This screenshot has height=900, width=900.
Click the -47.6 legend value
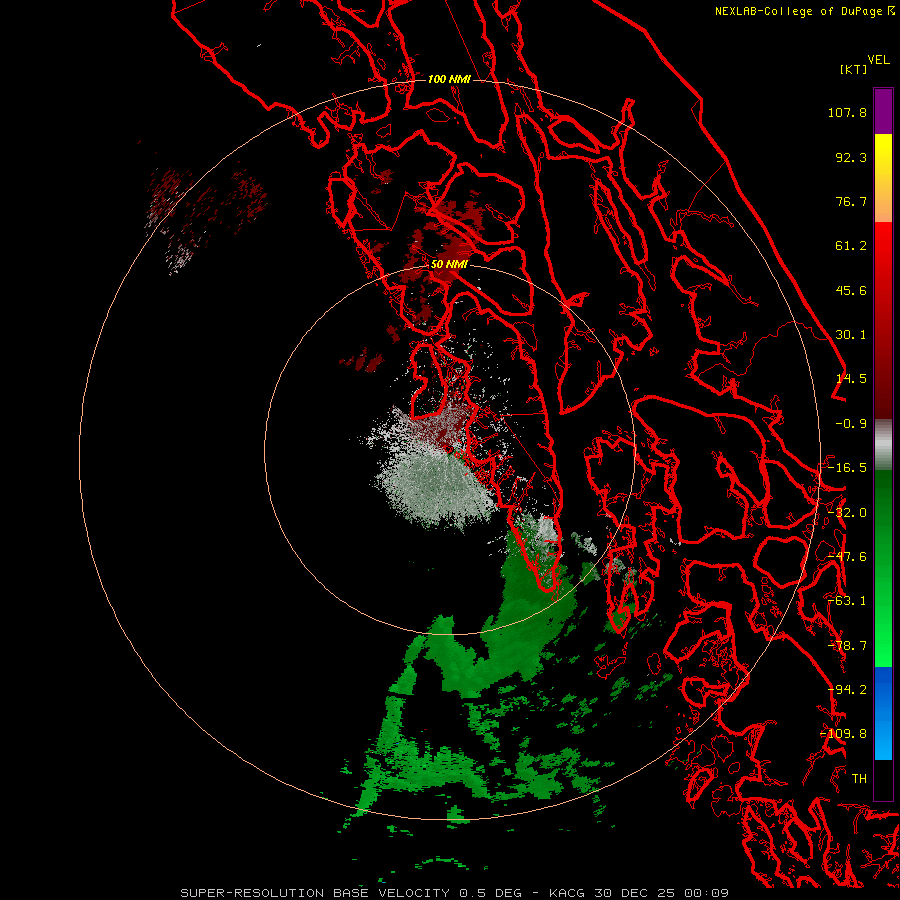(x=847, y=557)
